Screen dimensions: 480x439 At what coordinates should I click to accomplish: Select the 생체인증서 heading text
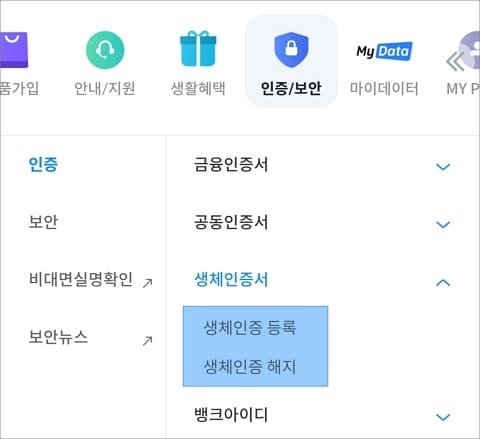231,279
